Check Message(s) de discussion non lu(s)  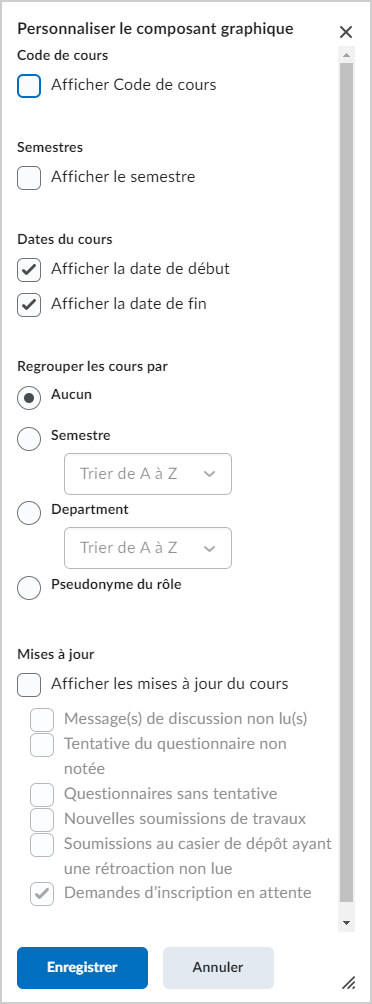click(x=42, y=720)
